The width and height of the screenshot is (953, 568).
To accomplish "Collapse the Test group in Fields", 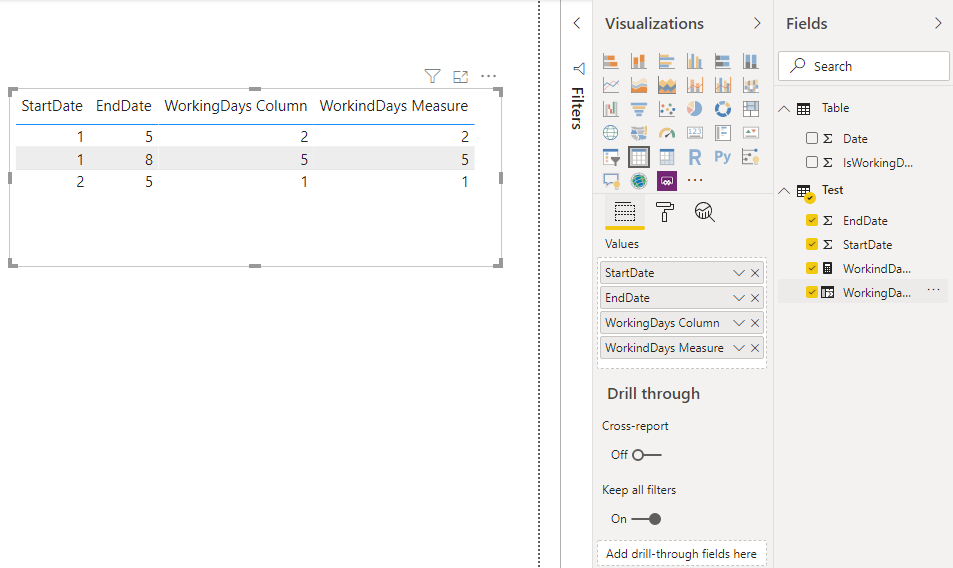I will pos(784,191).
